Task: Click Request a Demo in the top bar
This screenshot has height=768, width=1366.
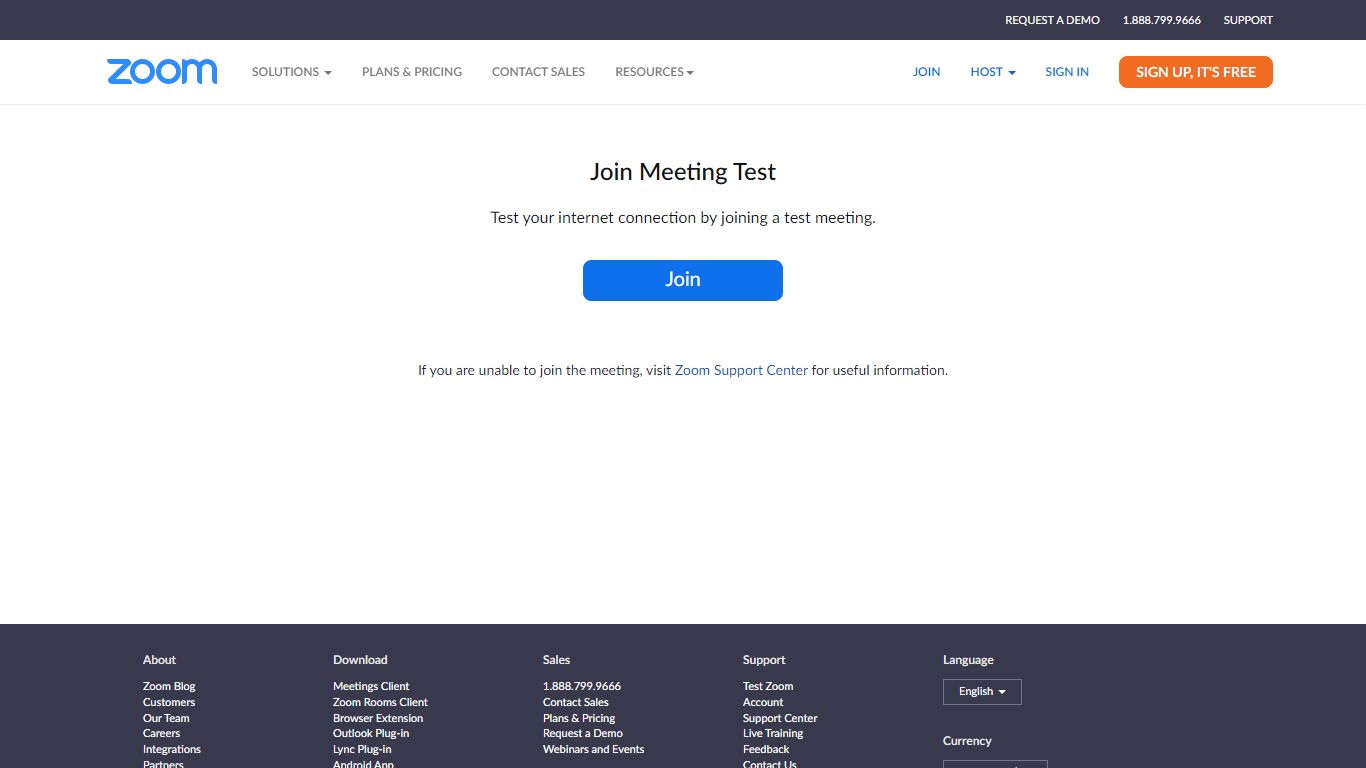Action: click(x=1052, y=20)
